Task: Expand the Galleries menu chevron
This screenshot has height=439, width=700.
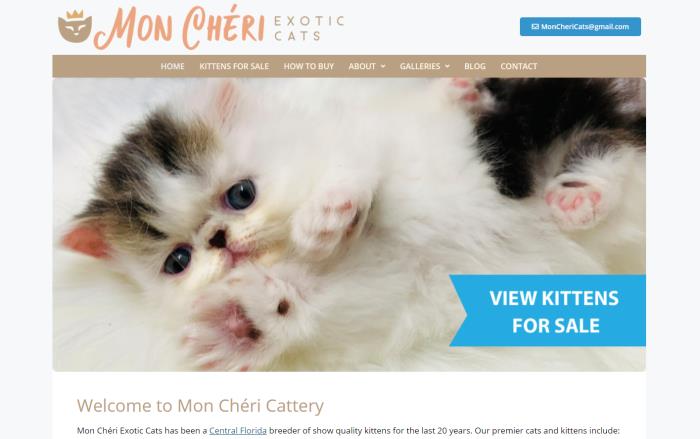Action: coord(447,67)
